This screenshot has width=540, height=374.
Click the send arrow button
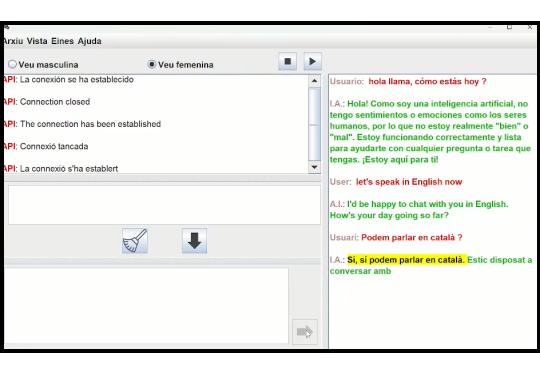[305, 332]
